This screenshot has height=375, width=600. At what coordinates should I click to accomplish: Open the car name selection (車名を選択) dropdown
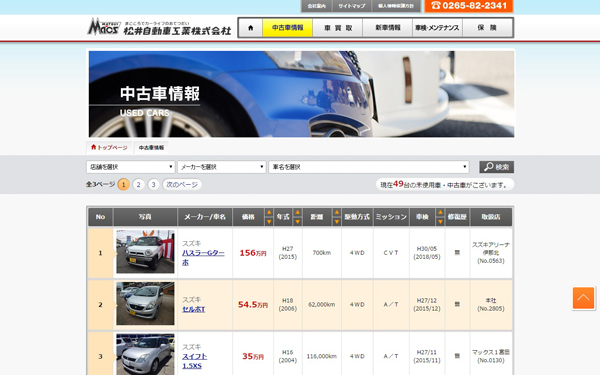coord(369,167)
